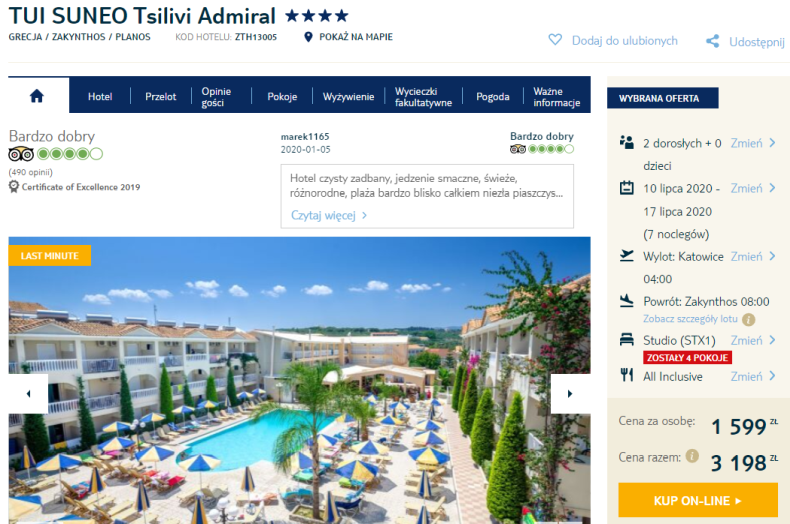Open the Pogoda tab
790x524 pixels.
click(493, 96)
